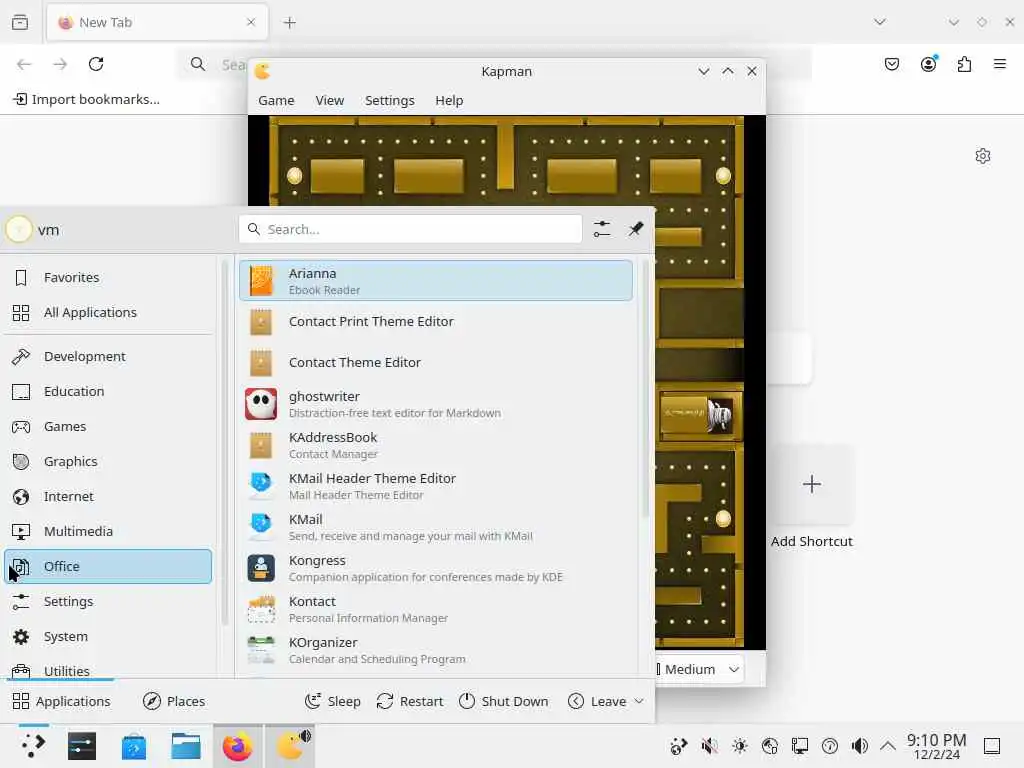1024x768 pixels.
Task: Click the configure sliders icon beside search
Action: (x=602, y=229)
